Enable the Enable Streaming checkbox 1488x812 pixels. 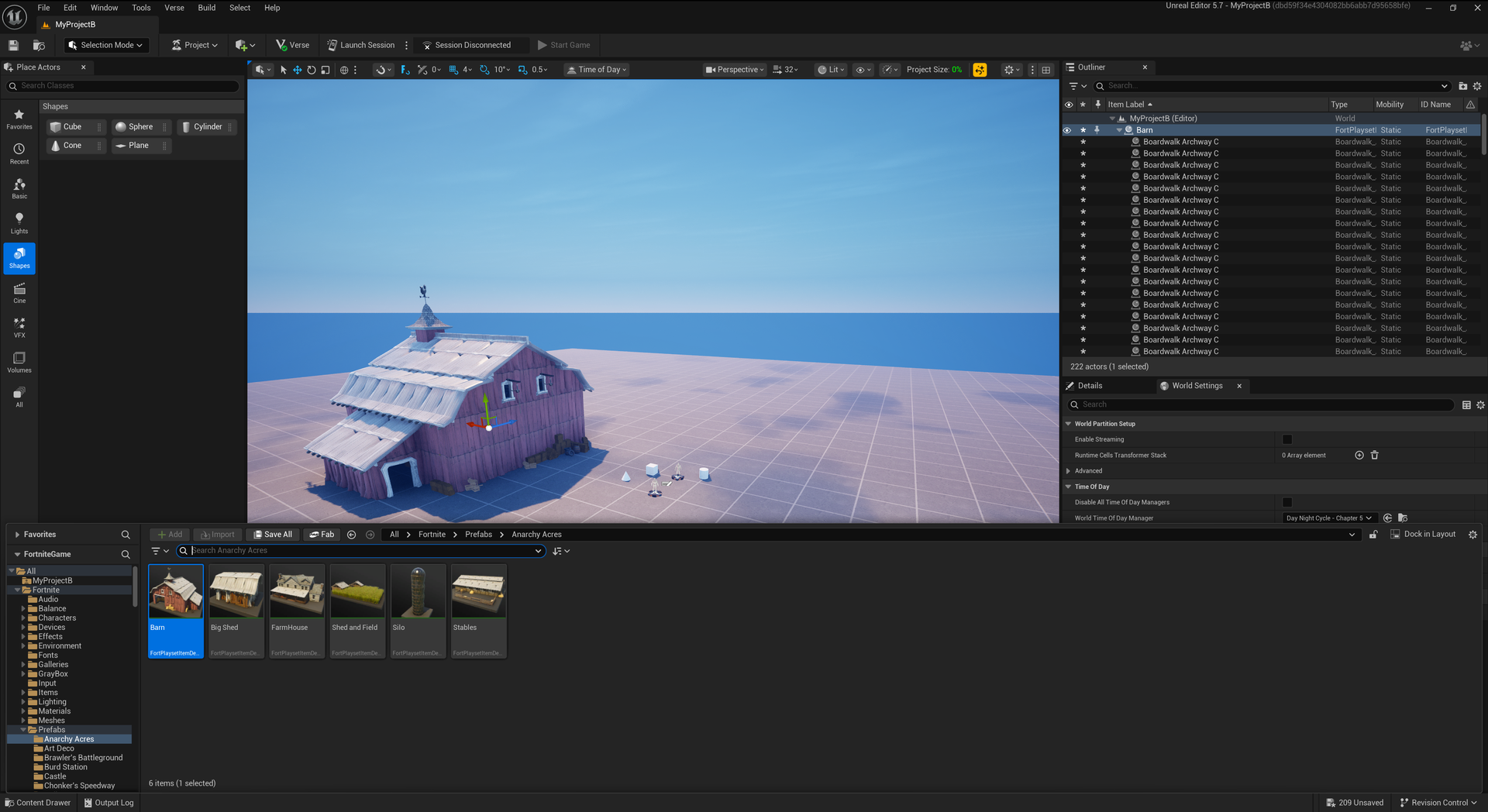(x=1287, y=439)
